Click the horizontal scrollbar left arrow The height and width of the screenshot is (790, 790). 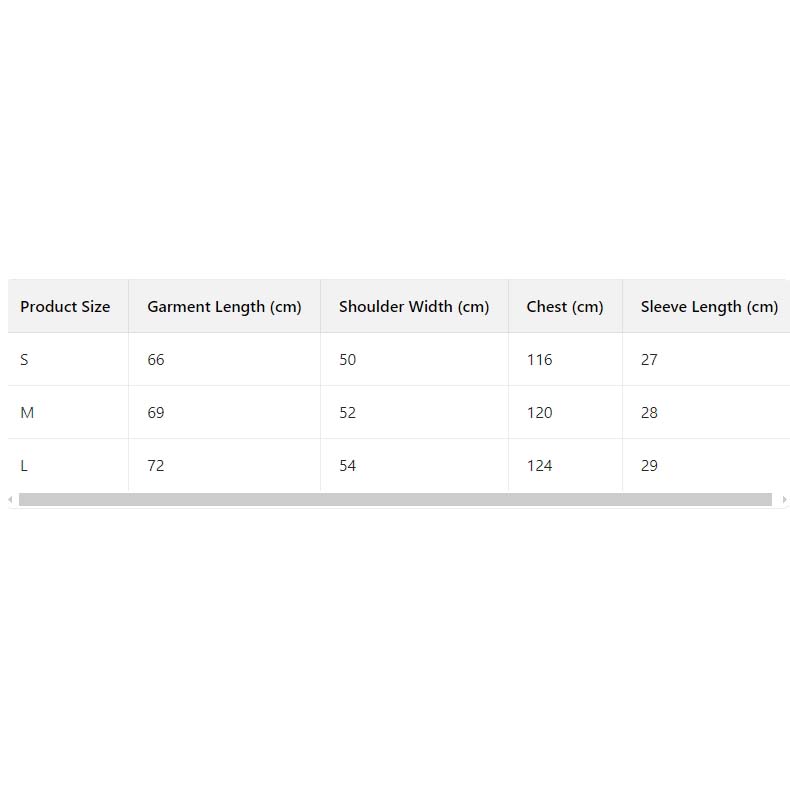point(10,499)
